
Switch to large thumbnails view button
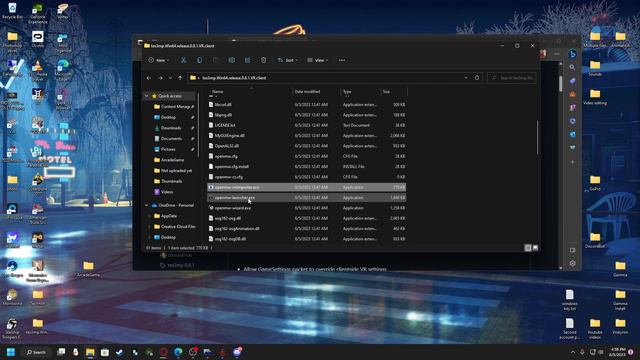[x=535, y=248]
